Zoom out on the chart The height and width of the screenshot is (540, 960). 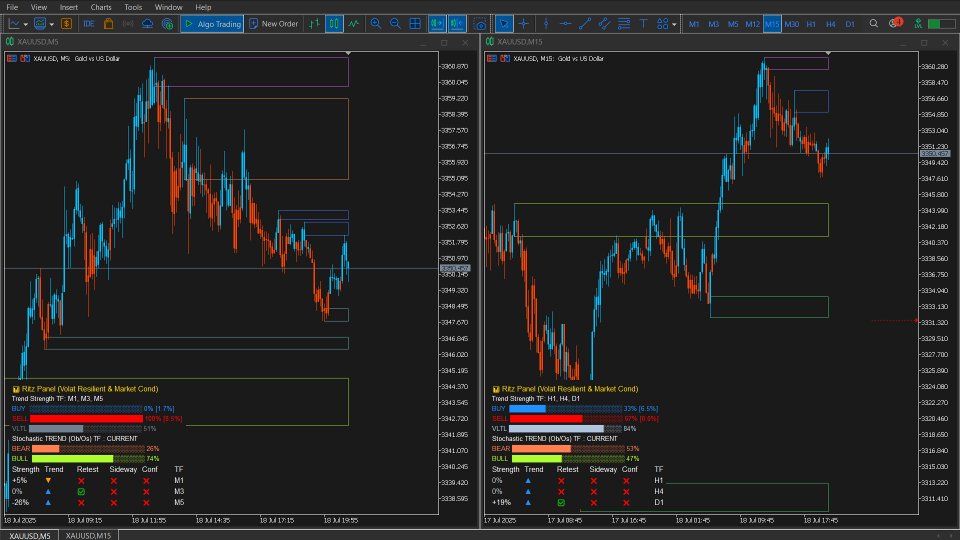[396, 24]
